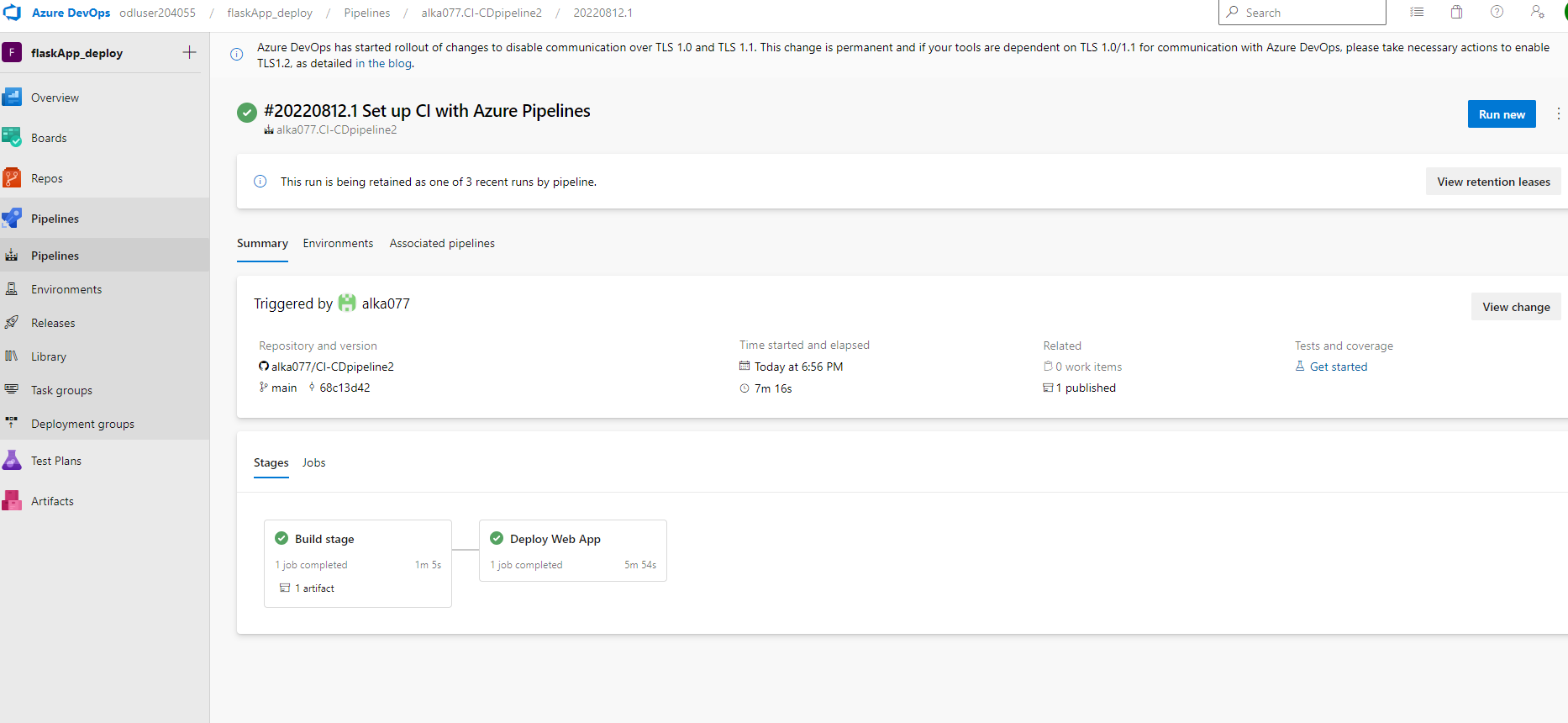Click the Run new button
1568x723 pixels.
tap(1502, 114)
